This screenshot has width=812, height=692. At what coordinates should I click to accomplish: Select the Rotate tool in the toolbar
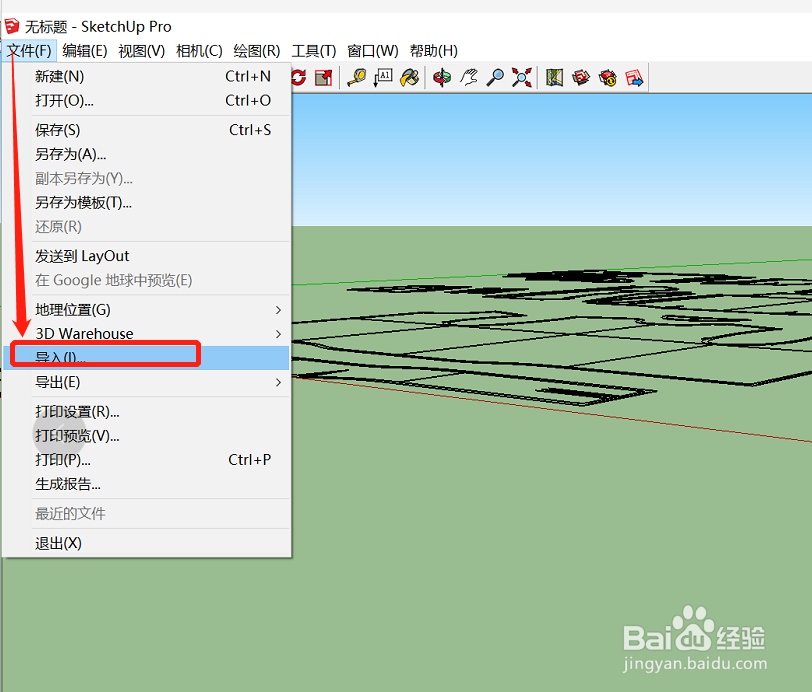pyautogui.click(x=299, y=78)
